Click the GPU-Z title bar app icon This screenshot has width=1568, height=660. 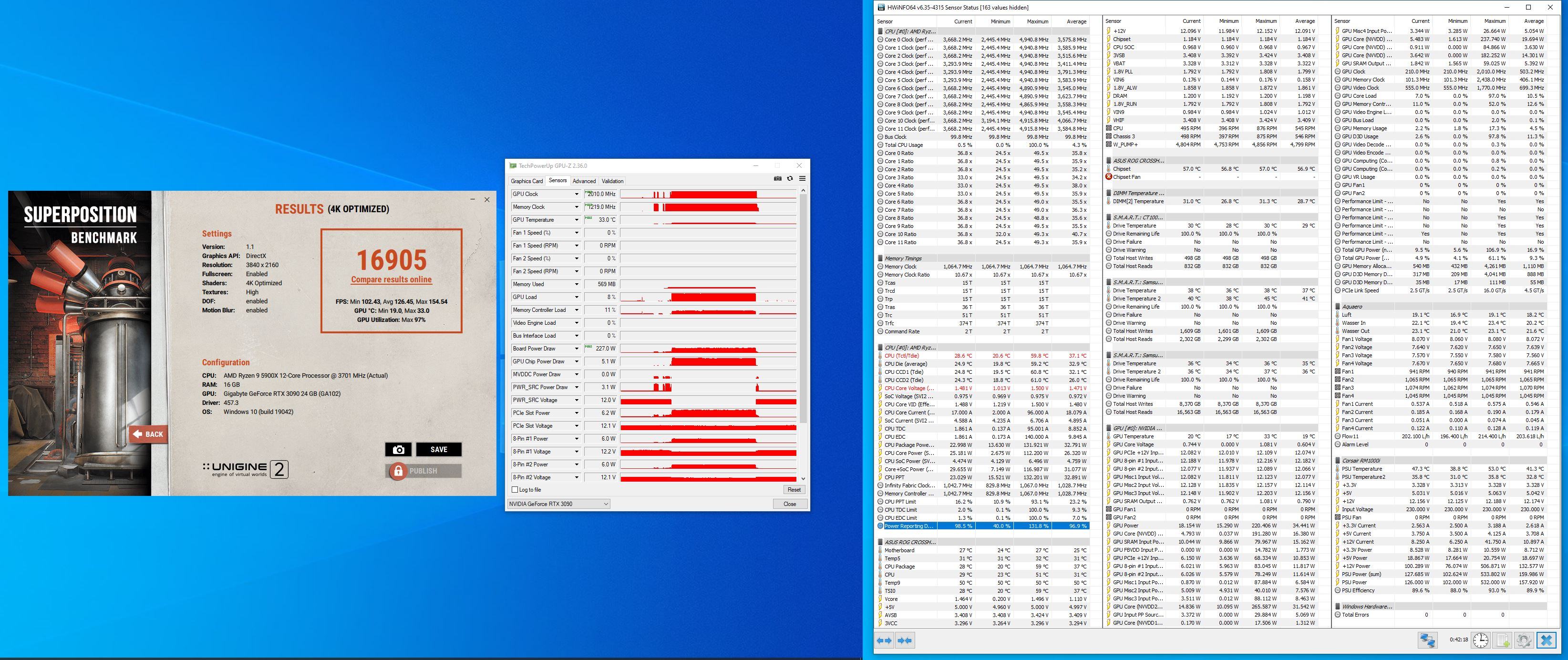[513, 165]
